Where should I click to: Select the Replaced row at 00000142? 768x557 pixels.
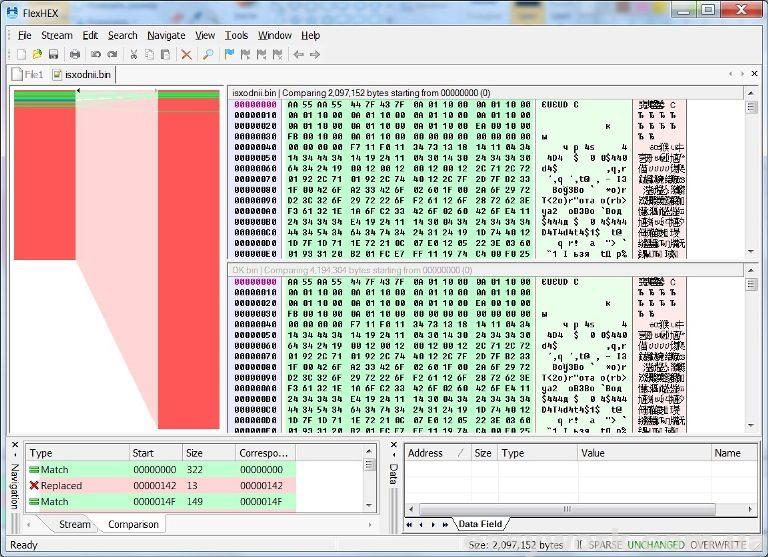point(161,485)
